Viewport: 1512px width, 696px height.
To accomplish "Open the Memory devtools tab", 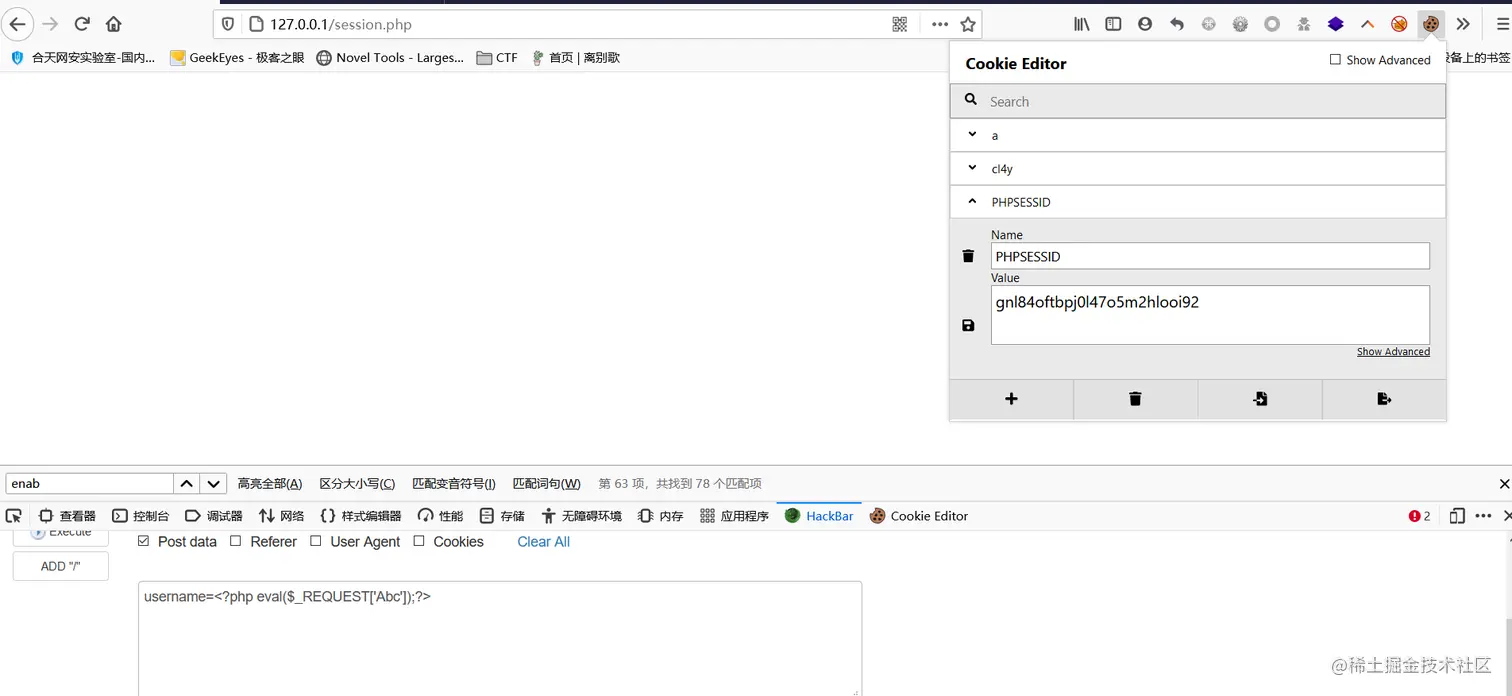I will click(661, 516).
